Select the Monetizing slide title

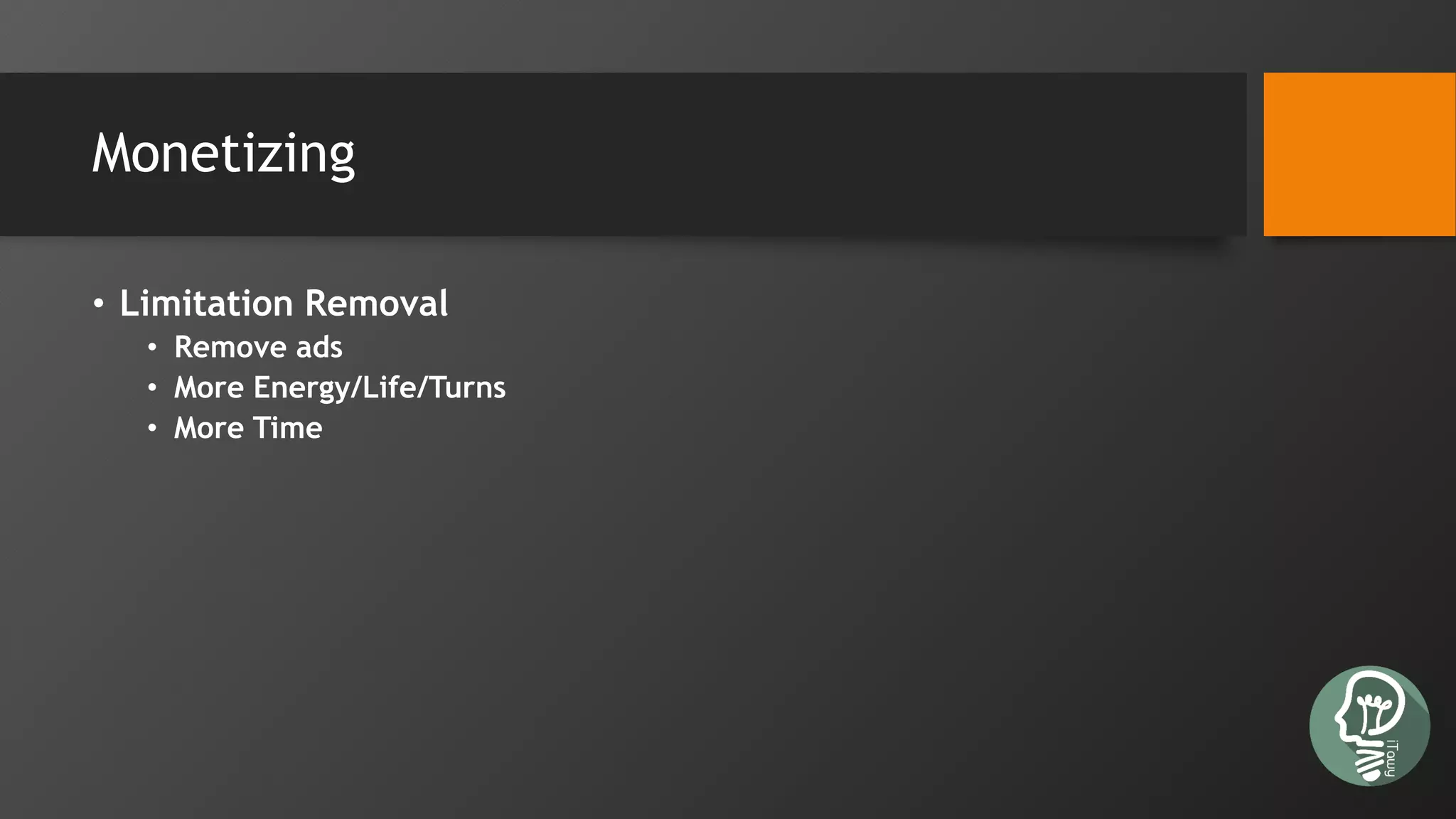pos(223,154)
